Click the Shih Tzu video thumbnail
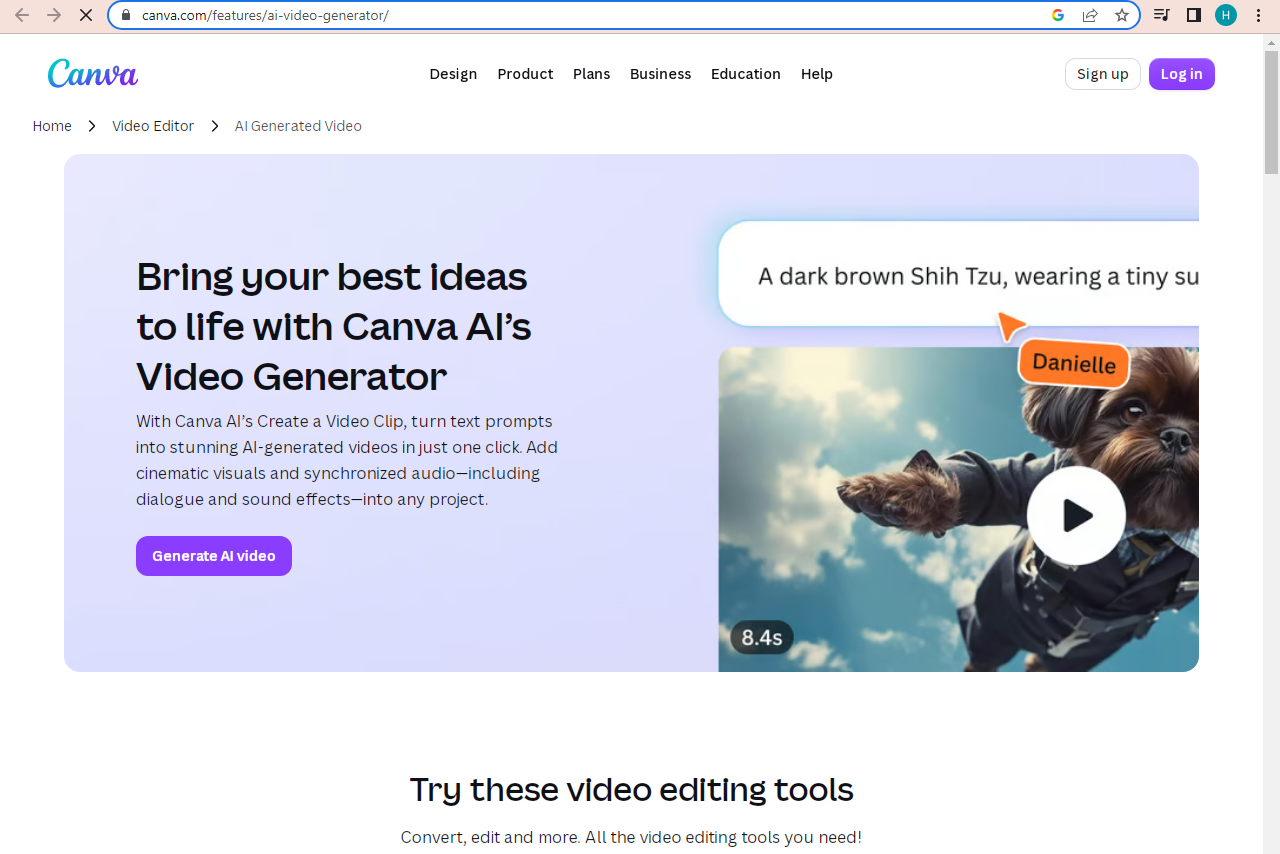Image resolution: width=1280 pixels, height=854 pixels. 958,509
